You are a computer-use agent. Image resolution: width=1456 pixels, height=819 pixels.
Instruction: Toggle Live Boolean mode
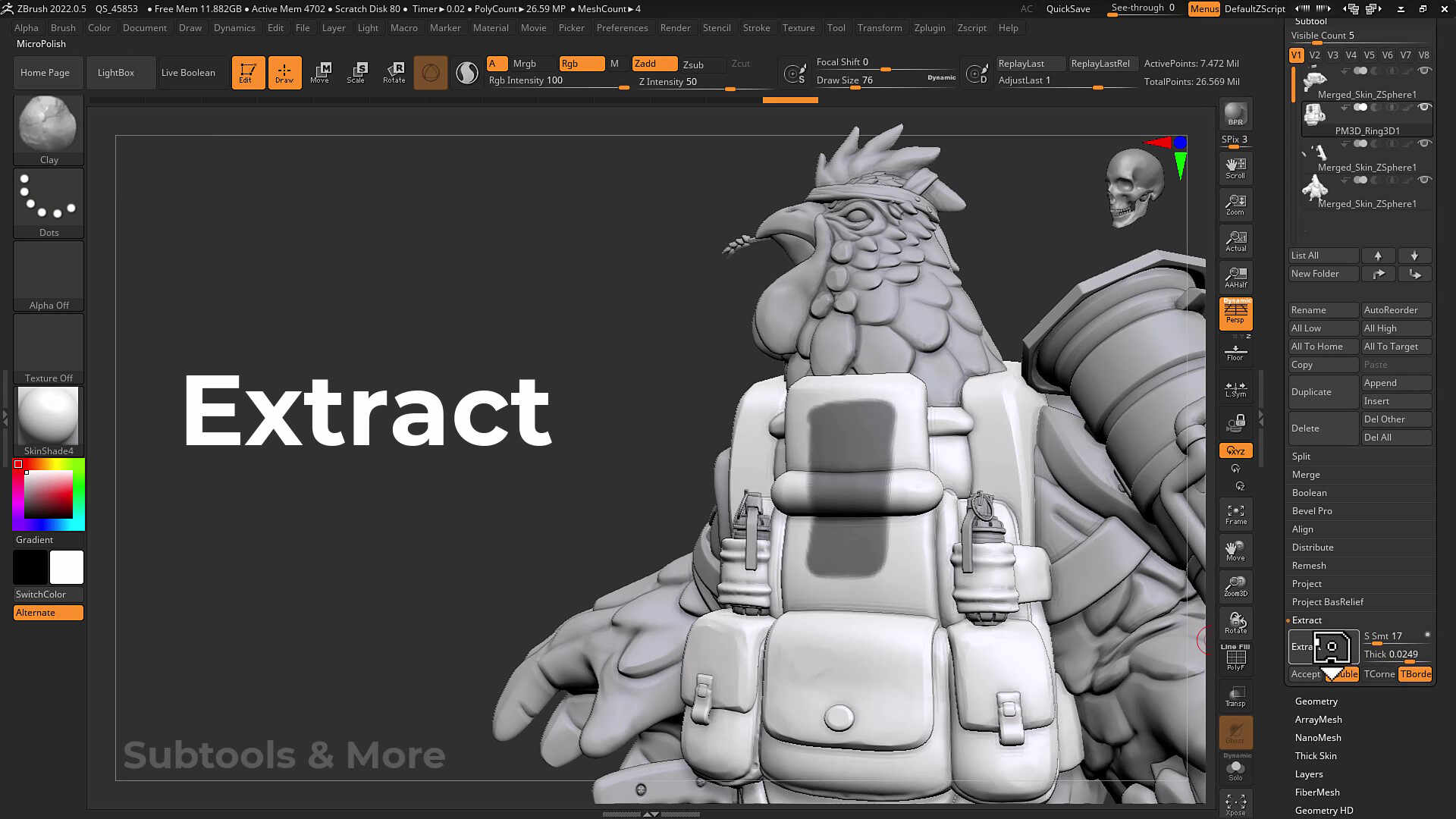click(x=188, y=73)
